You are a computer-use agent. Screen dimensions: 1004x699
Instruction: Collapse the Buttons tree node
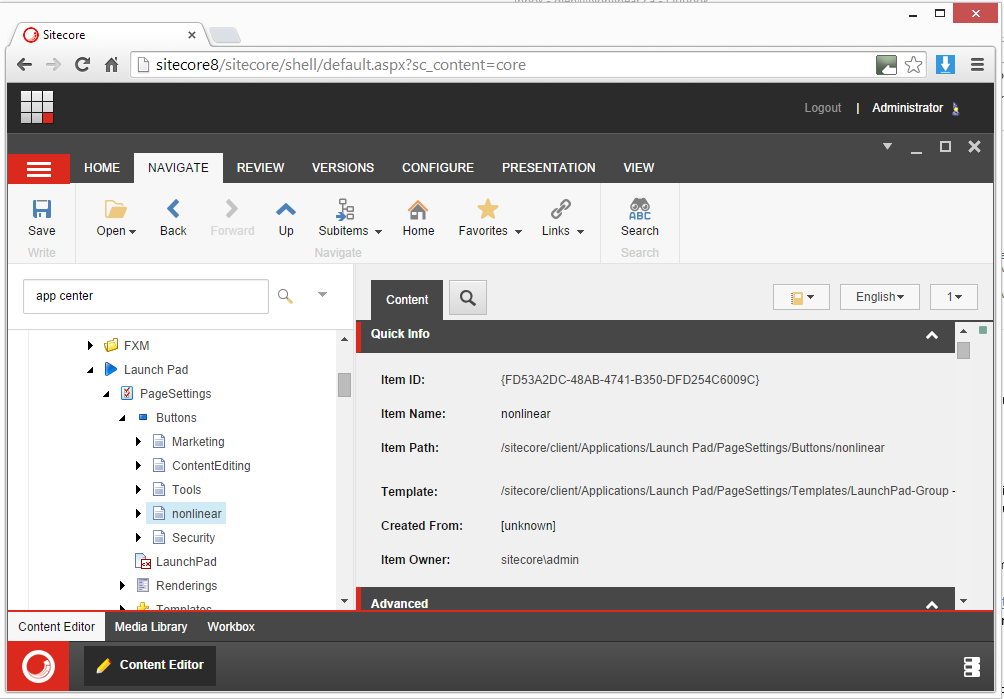pyautogui.click(x=122, y=418)
